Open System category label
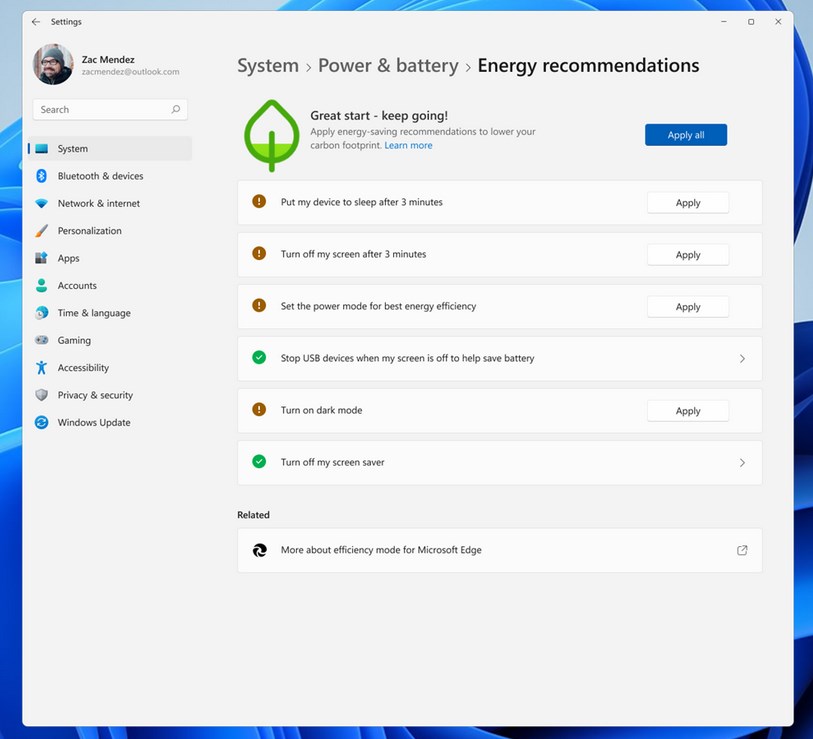The width and height of the screenshot is (813, 739). [x=73, y=149]
